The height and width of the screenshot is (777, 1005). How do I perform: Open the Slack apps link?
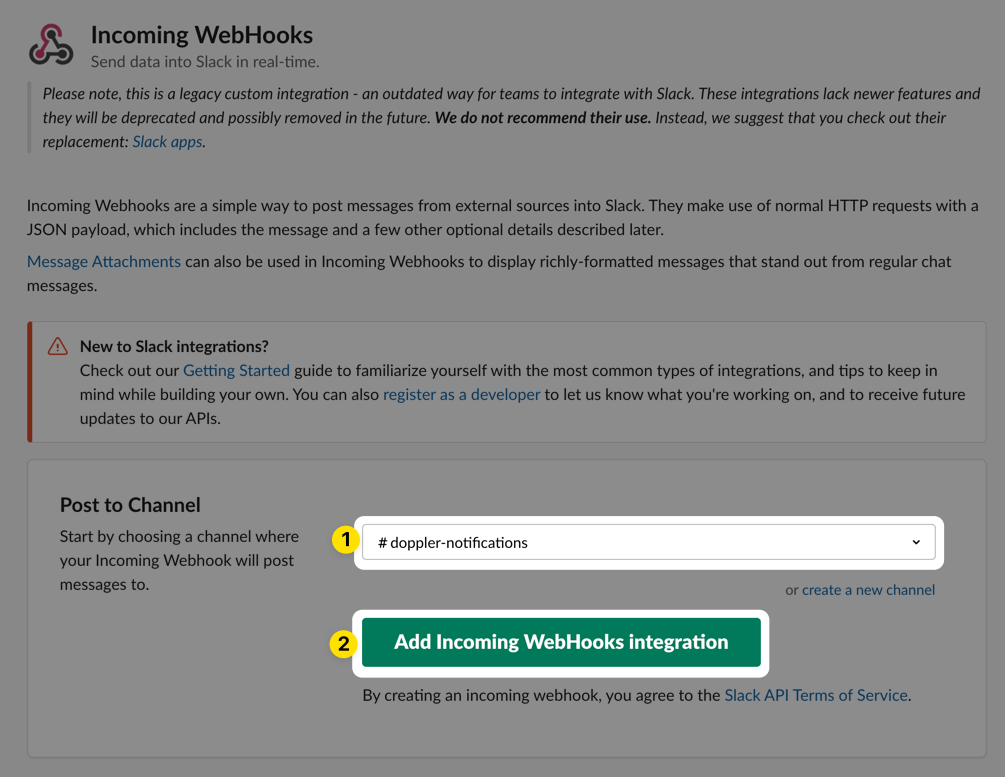tap(167, 142)
